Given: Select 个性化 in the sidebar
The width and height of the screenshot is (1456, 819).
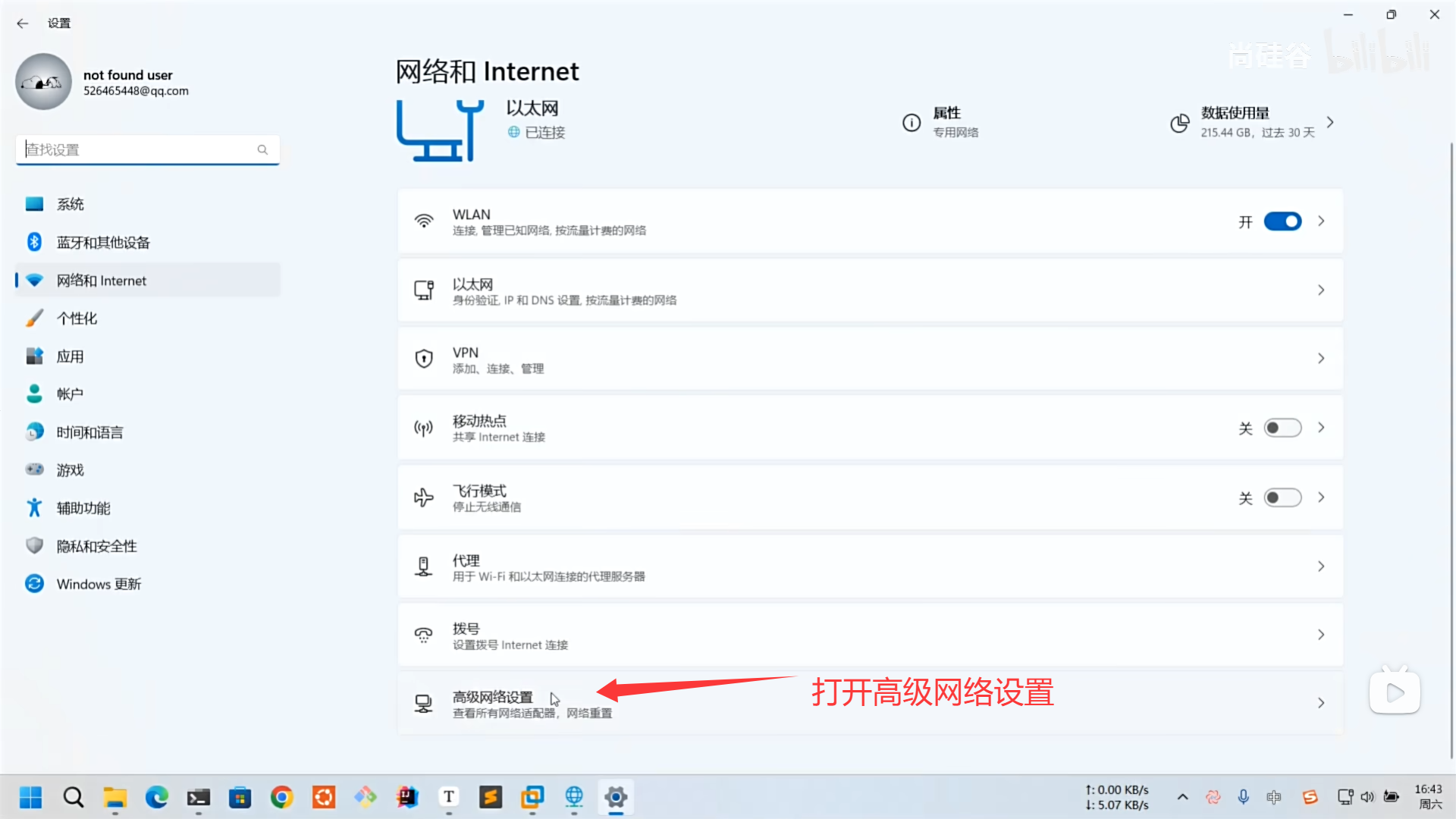Looking at the screenshot, I should coord(77,318).
